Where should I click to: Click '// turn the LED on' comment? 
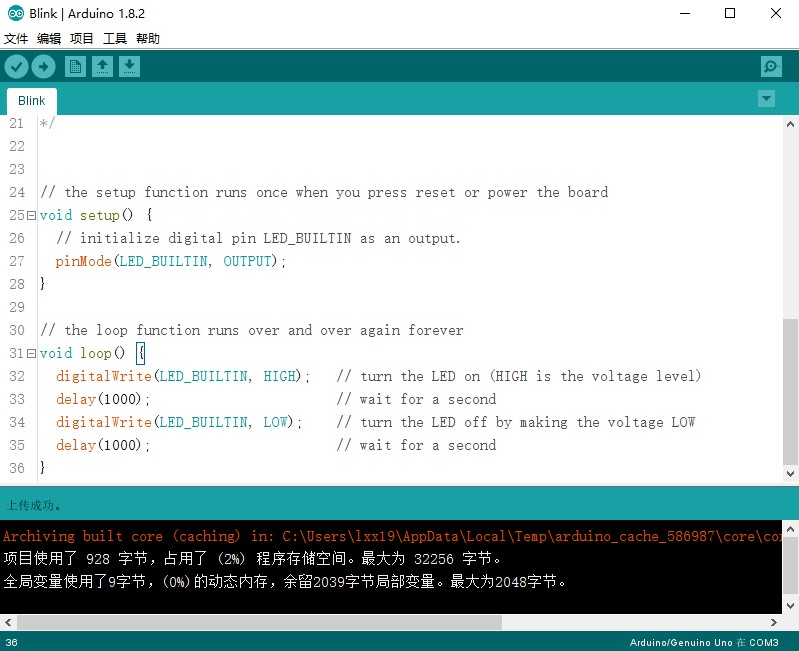tap(519, 376)
